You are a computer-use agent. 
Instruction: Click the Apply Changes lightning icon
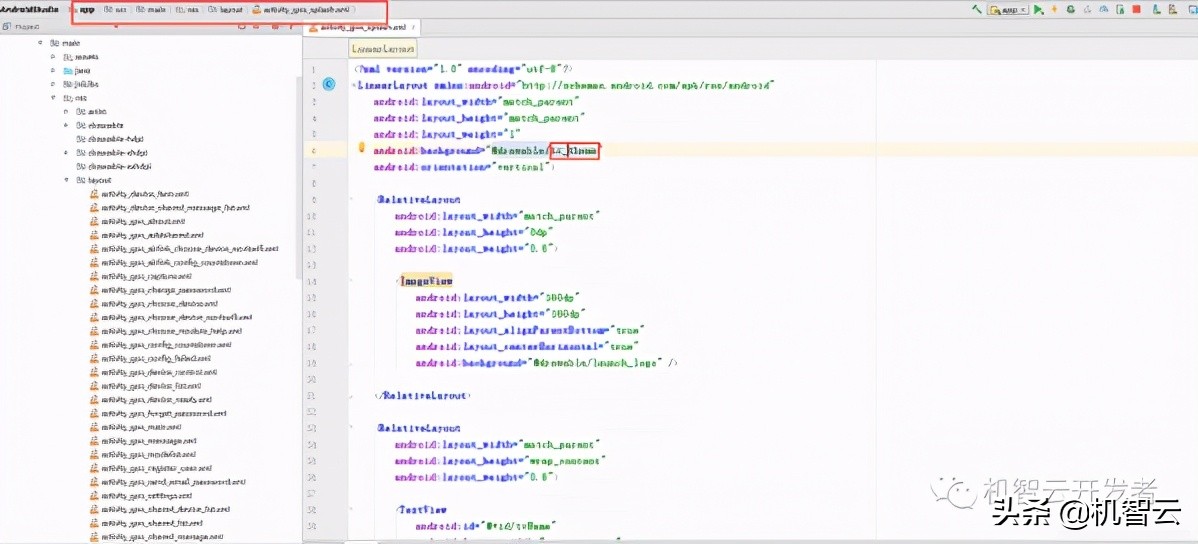tap(1054, 9)
